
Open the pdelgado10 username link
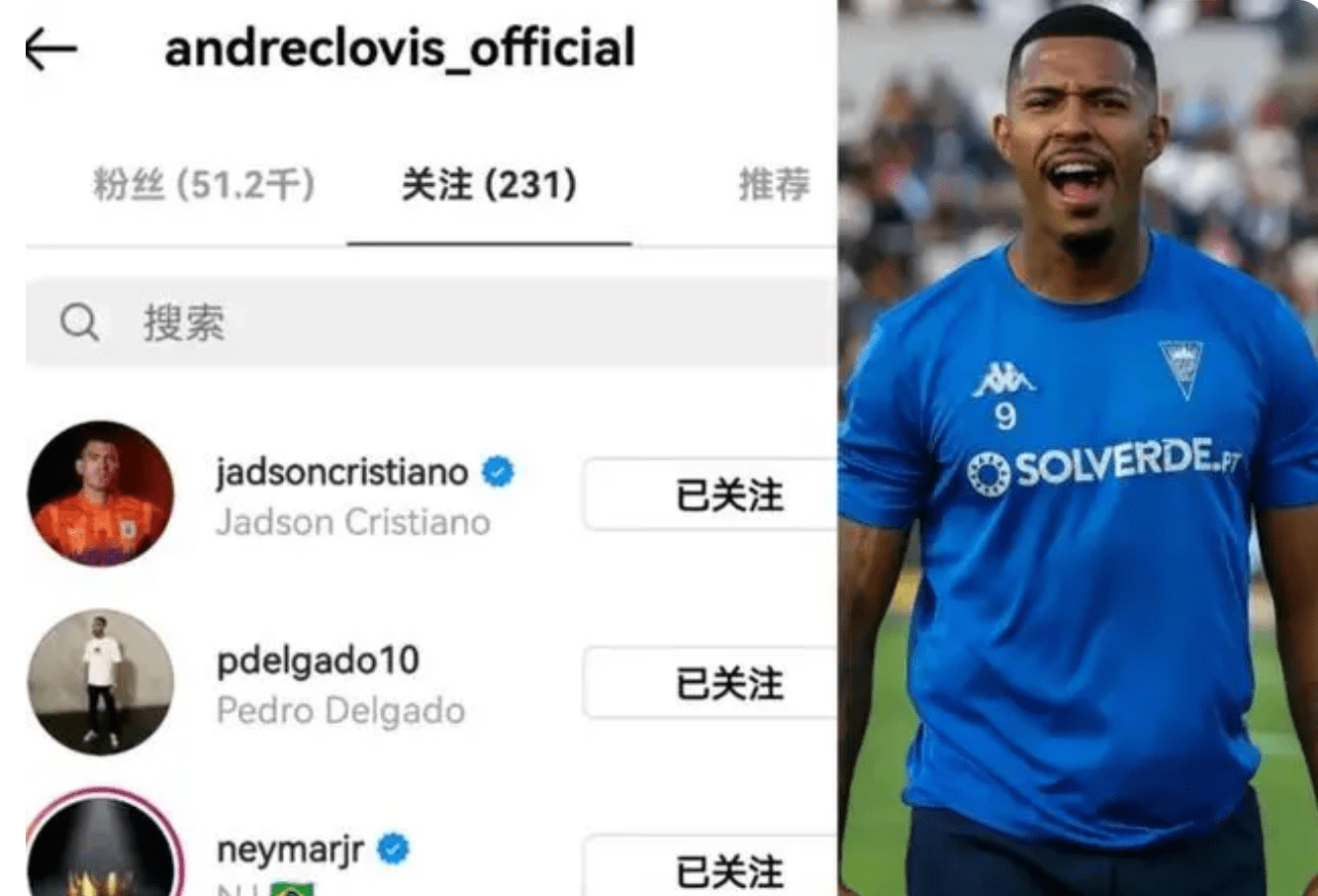click(x=318, y=661)
